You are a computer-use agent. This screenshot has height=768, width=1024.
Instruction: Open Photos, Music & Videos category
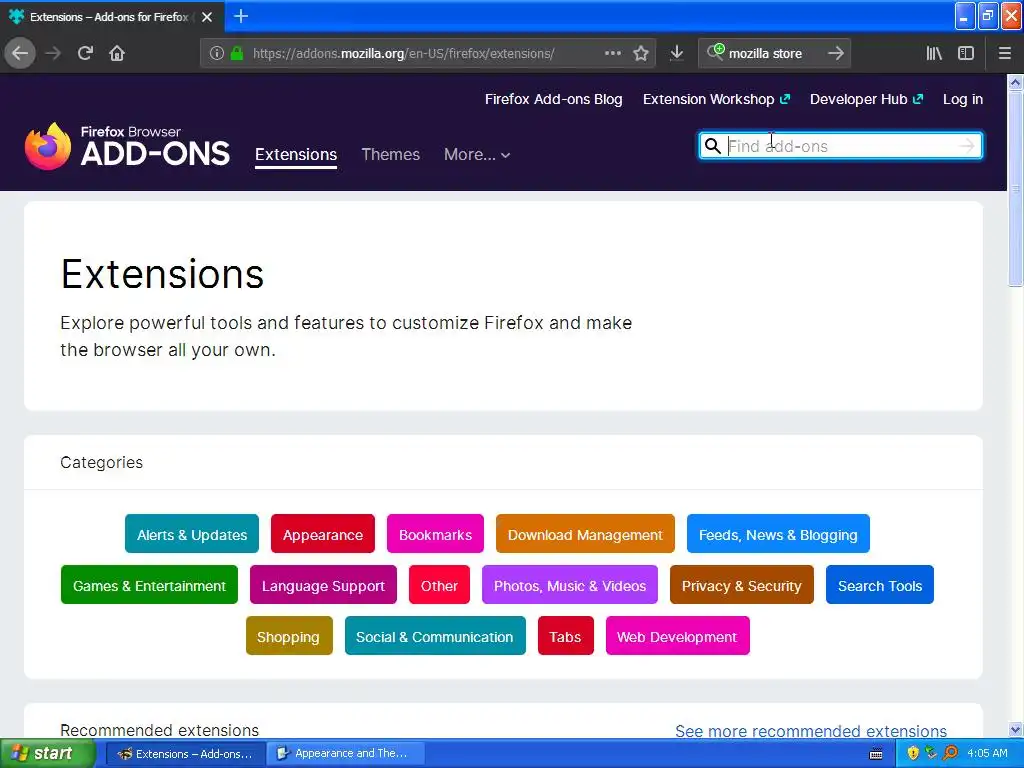569,585
